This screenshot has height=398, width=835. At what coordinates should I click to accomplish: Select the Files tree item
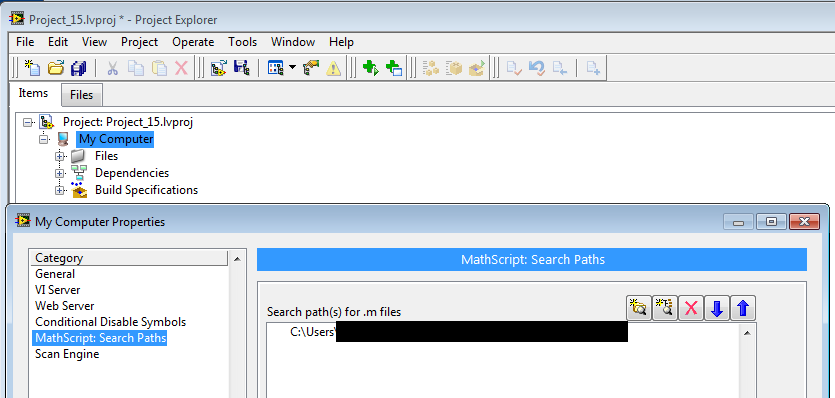[x=107, y=156]
